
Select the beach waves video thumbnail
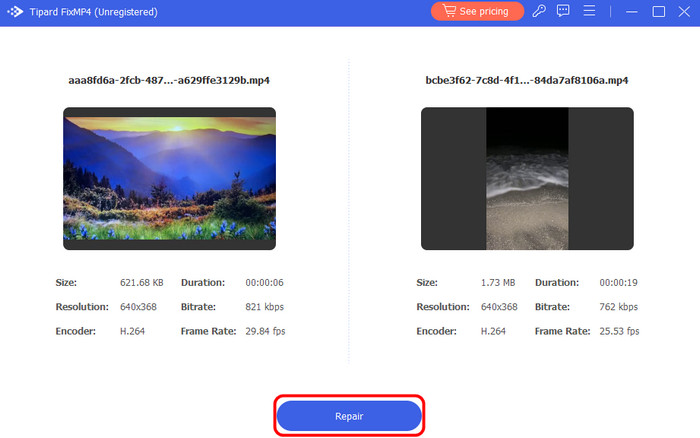click(x=527, y=178)
